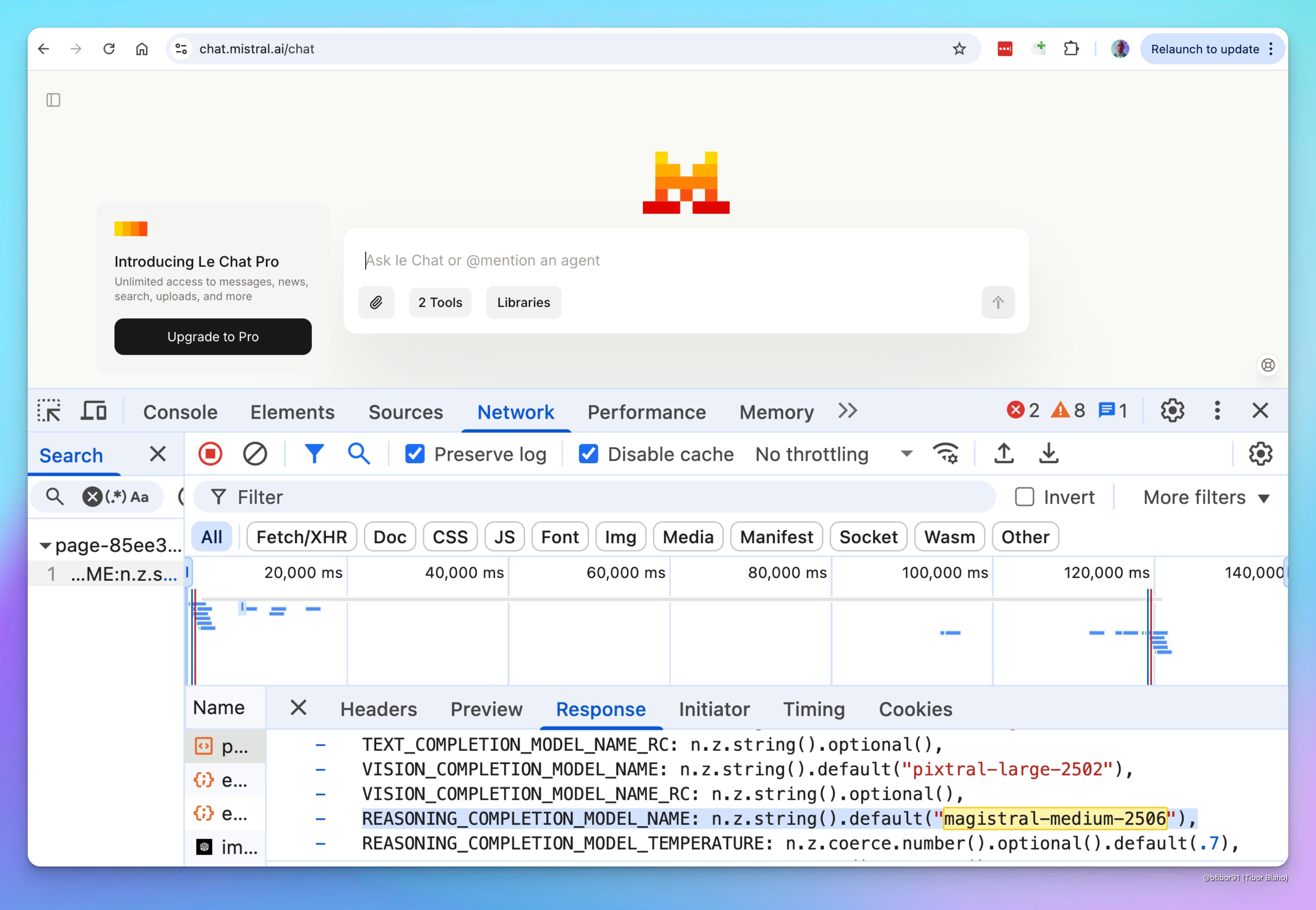Stop recording the network log

(x=210, y=455)
